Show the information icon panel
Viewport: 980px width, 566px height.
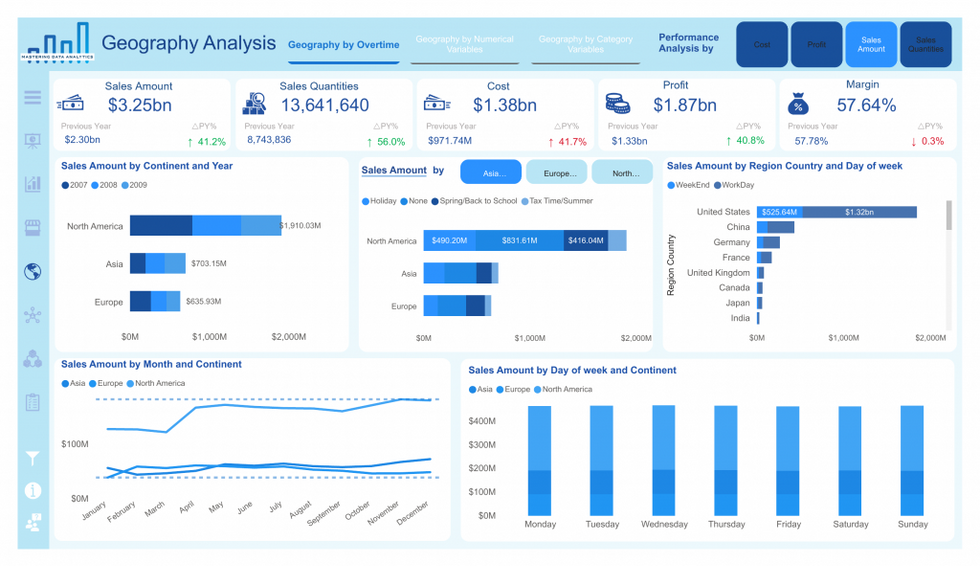point(32,490)
